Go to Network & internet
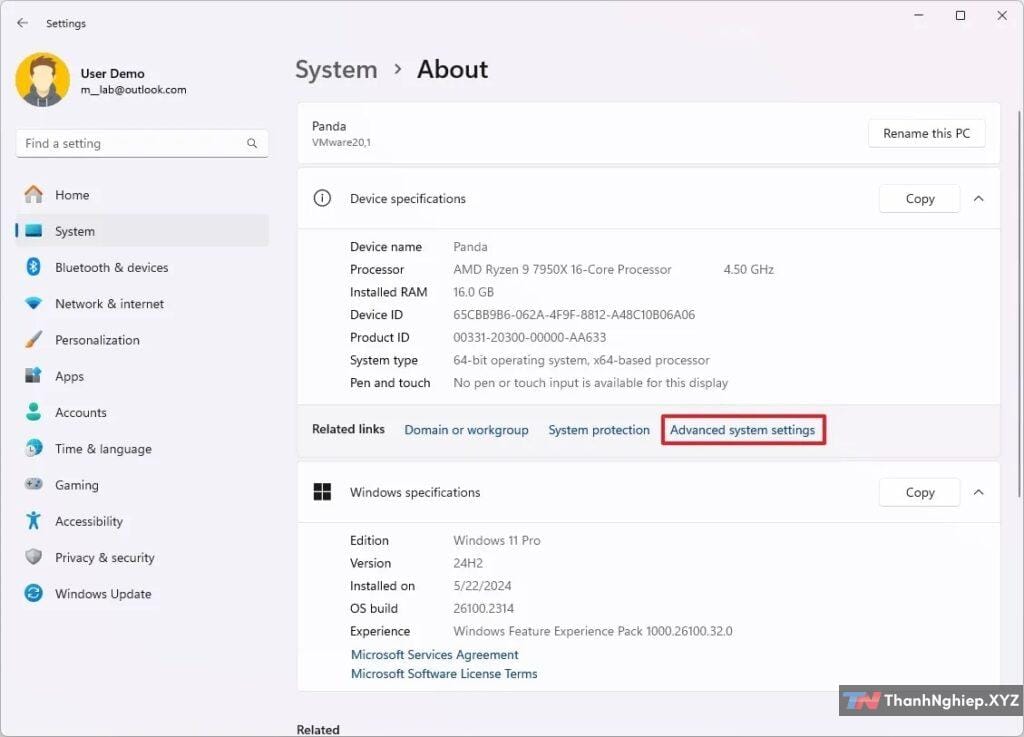1024x737 pixels. (x=142, y=304)
